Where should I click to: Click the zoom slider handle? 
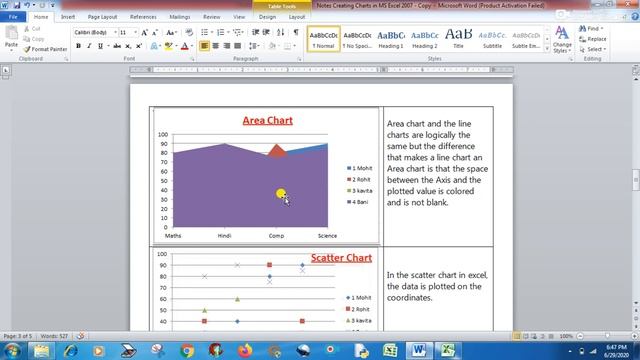607,336
